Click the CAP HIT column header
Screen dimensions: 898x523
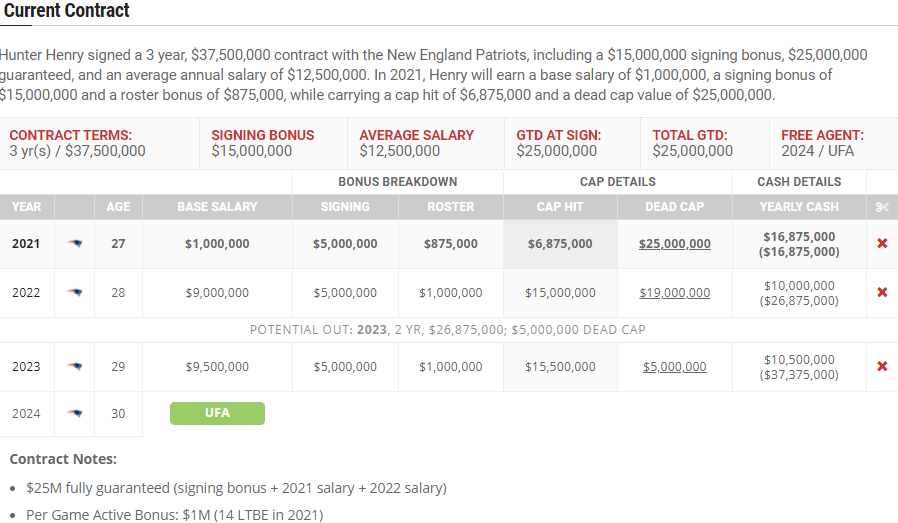560,207
